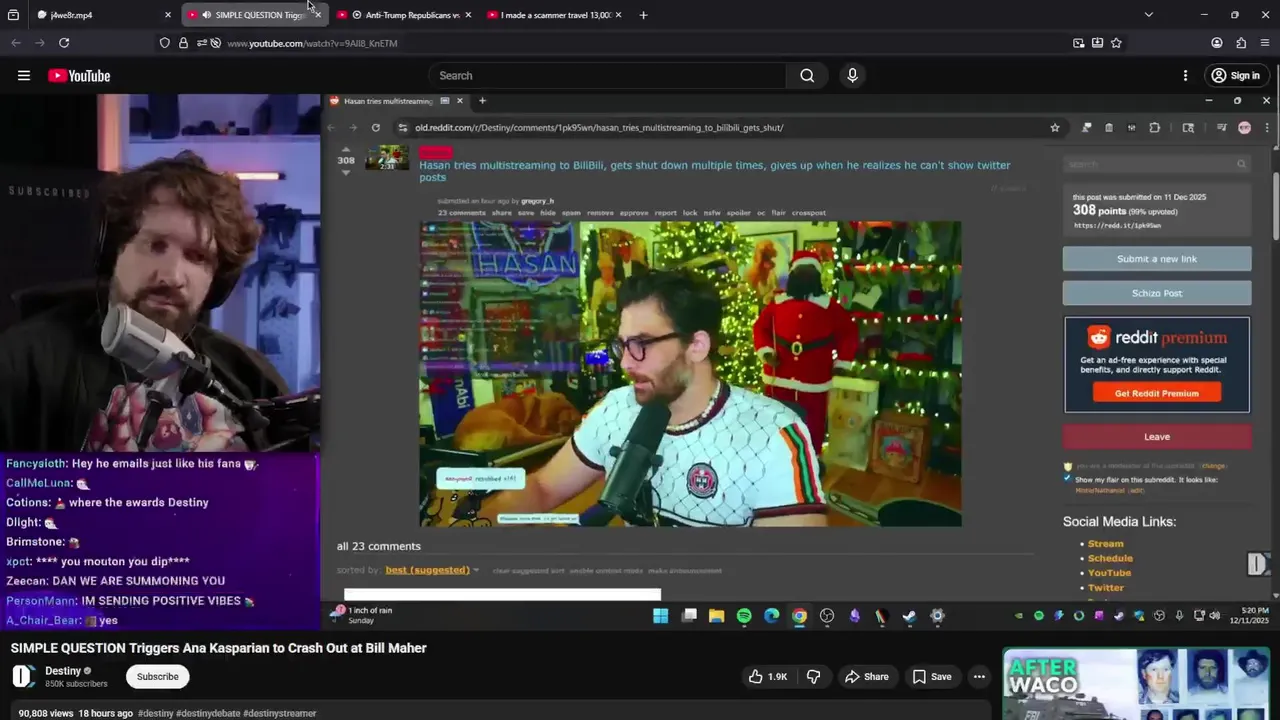Screen dimensions: 1280x720
Task: Open Edge taskbar icon in the video
Action: 772,616
